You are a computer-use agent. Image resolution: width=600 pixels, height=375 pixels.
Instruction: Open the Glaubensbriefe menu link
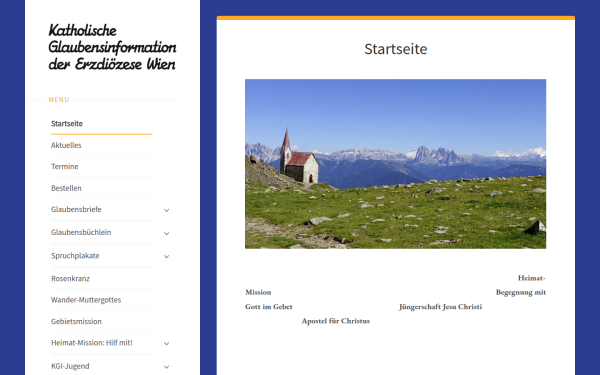click(76, 209)
